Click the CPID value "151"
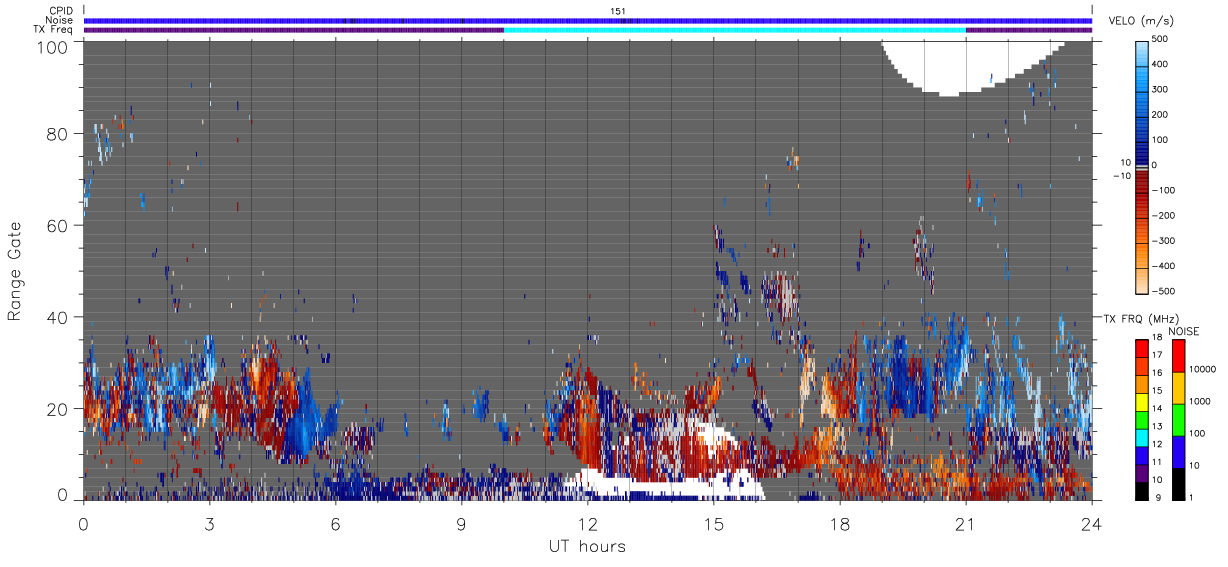 618,11
